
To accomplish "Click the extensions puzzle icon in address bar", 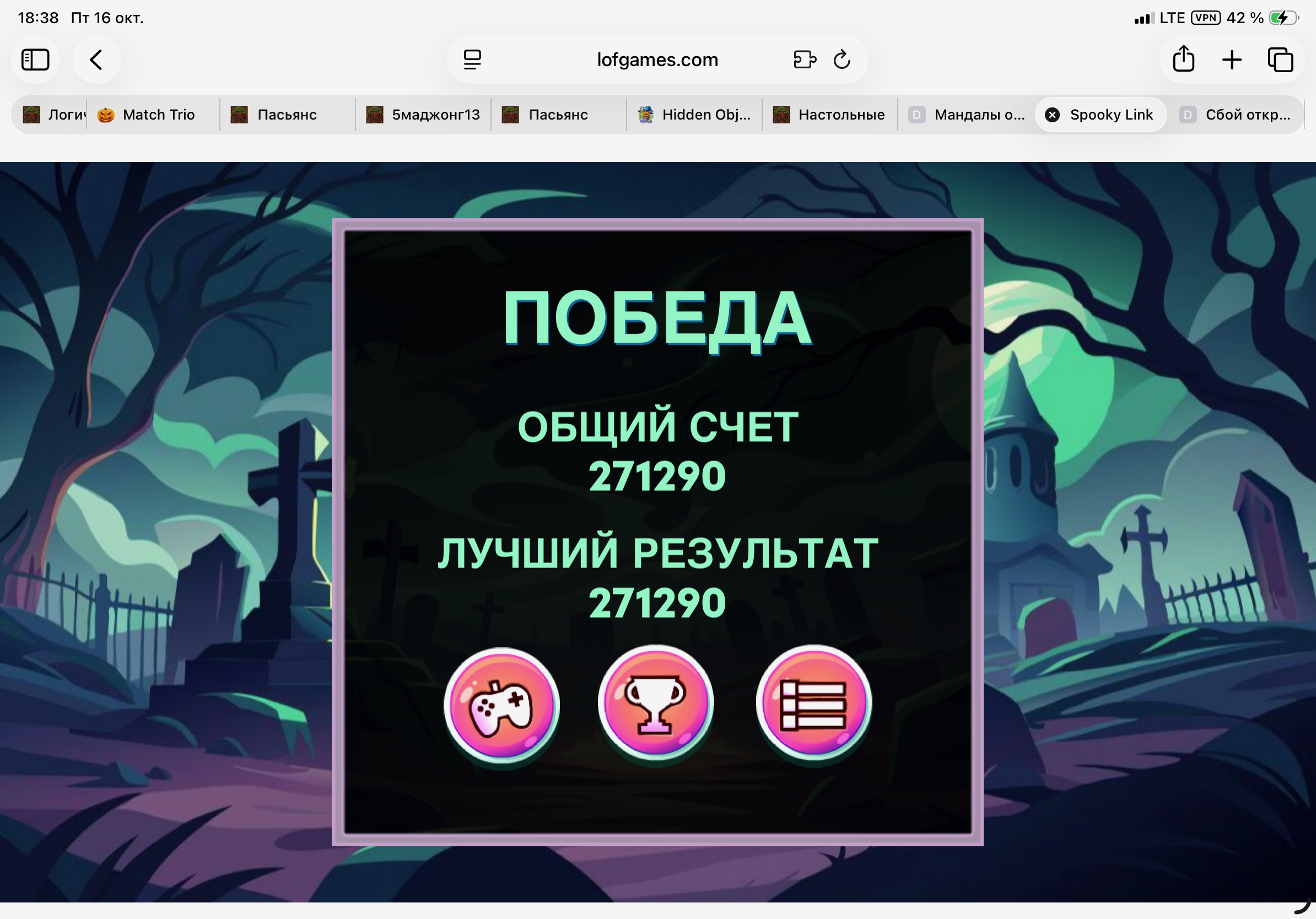I will click(805, 60).
